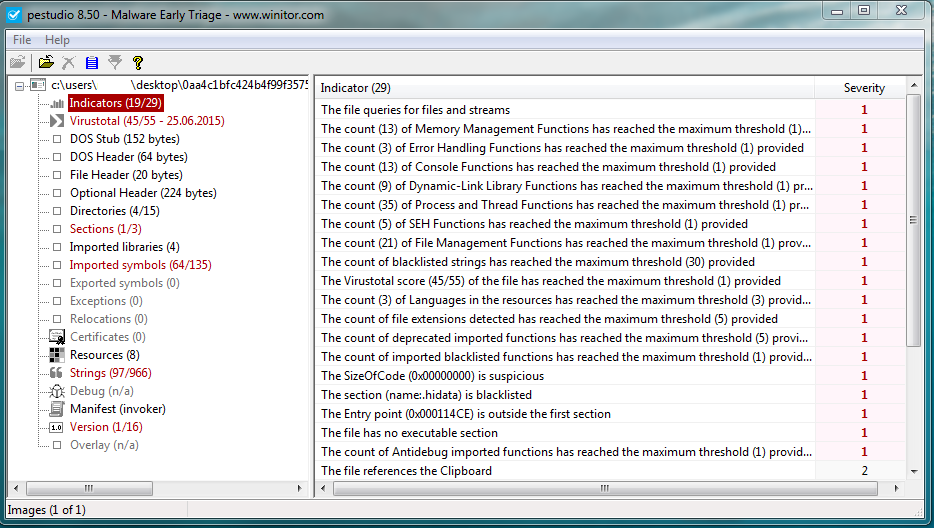934x528 pixels.
Task: Open help via yellow question mark icon
Action: [x=138, y=62]
